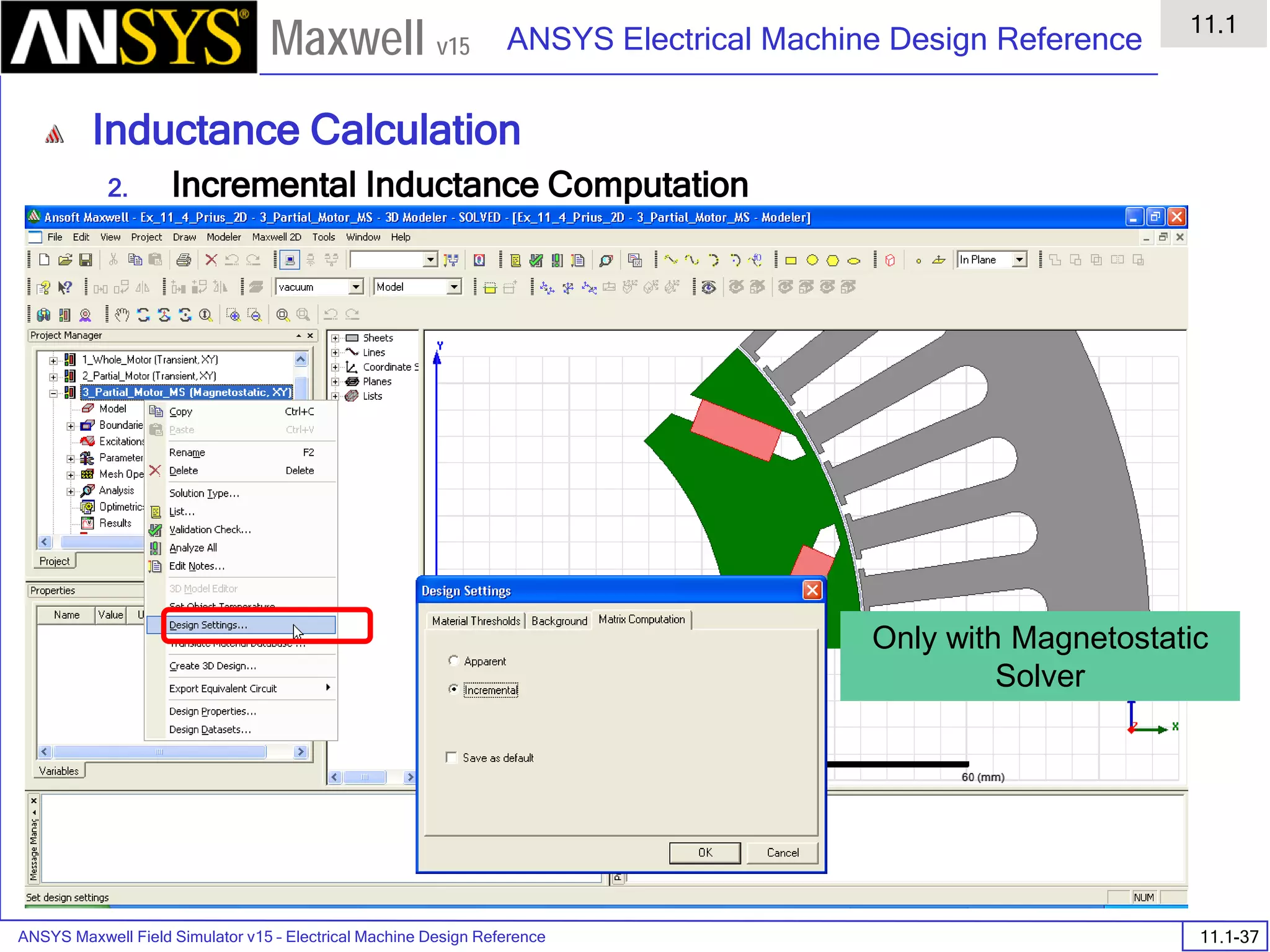Select the Draw point tool

click(x=918, y=260)
